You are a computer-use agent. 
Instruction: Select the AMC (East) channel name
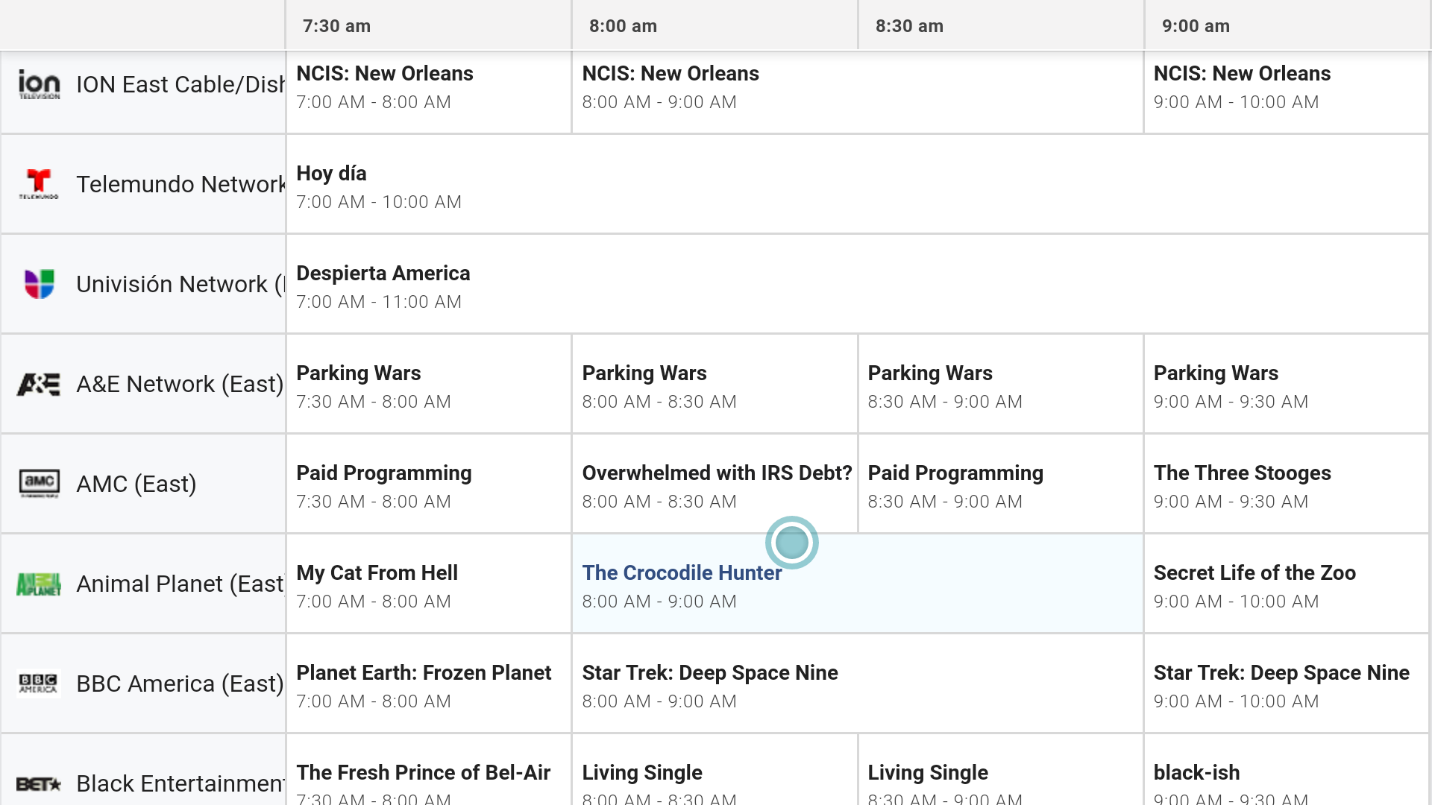pos(136,484)
